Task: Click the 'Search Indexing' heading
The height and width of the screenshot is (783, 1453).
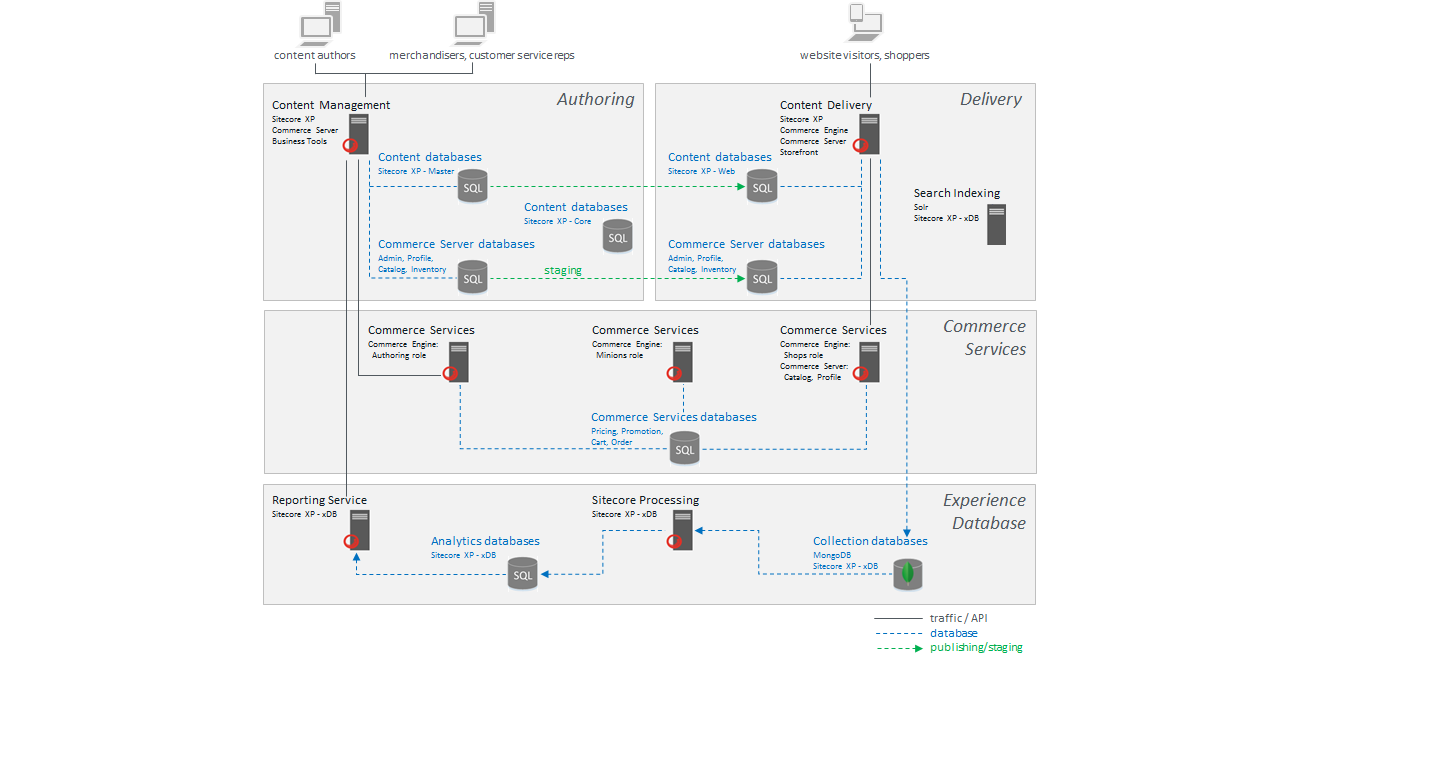Action: [957, 193]
